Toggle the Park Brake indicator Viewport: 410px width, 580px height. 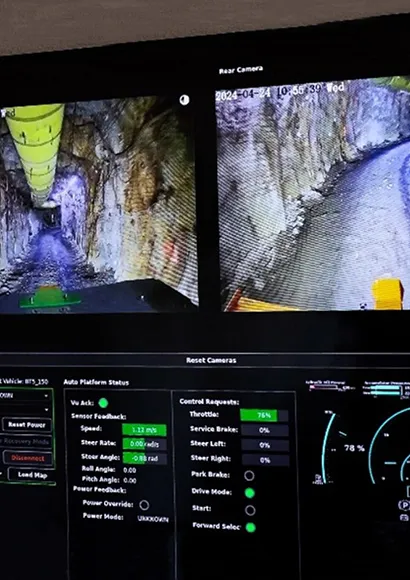click(x=249, y=476)
